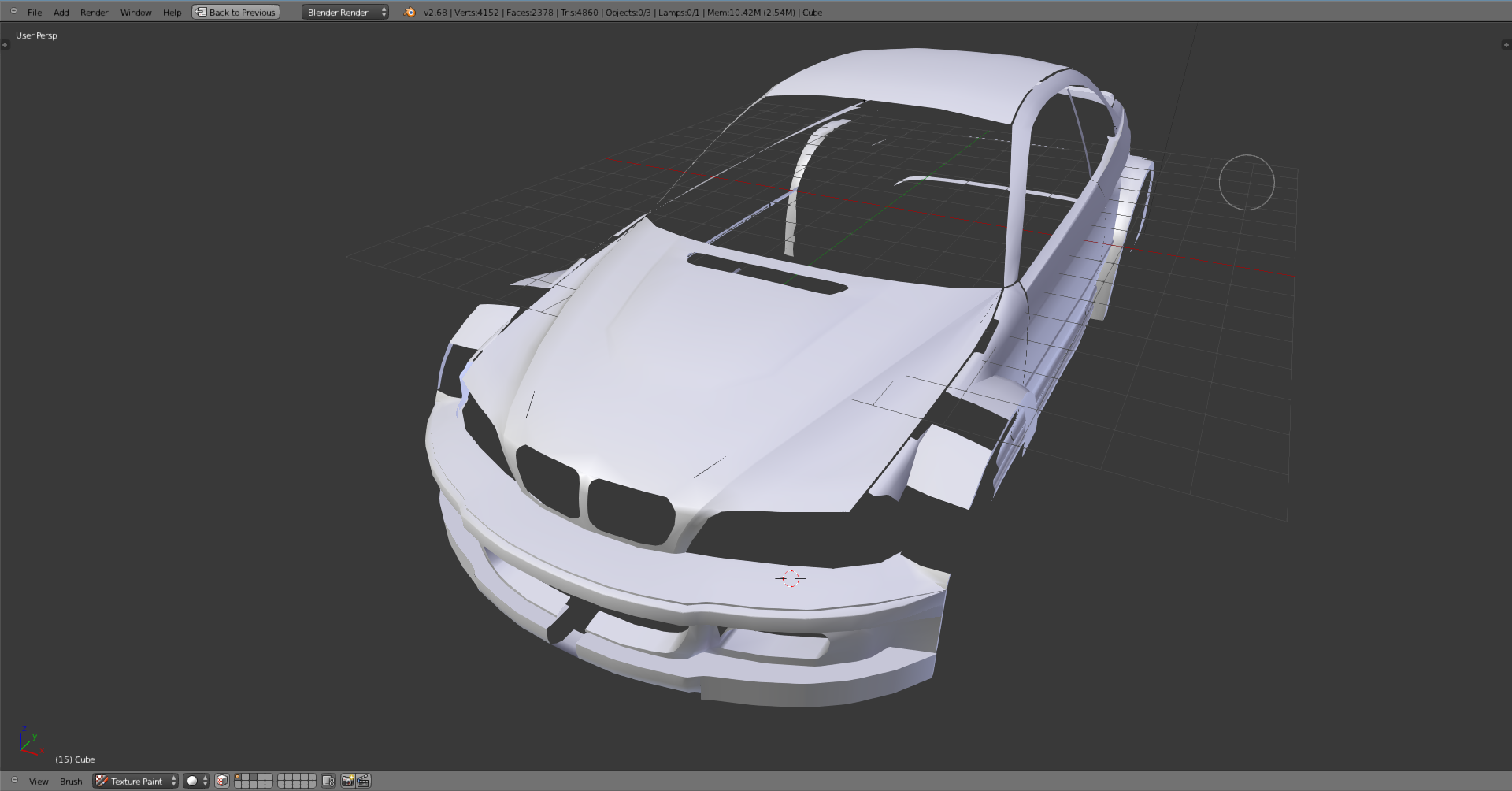
Task: Open the File menu
Action: (35, 13)
